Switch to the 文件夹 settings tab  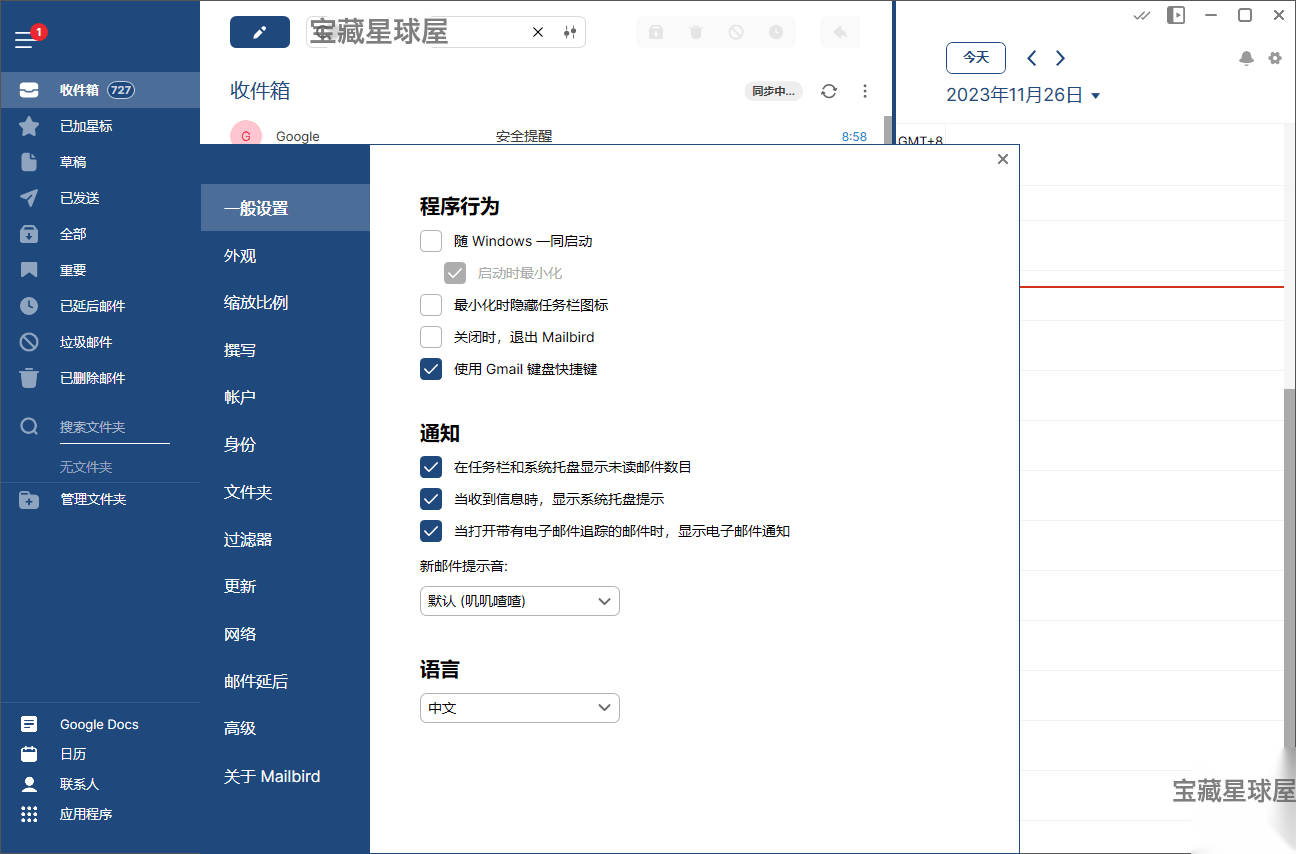[x=285, y=492]
